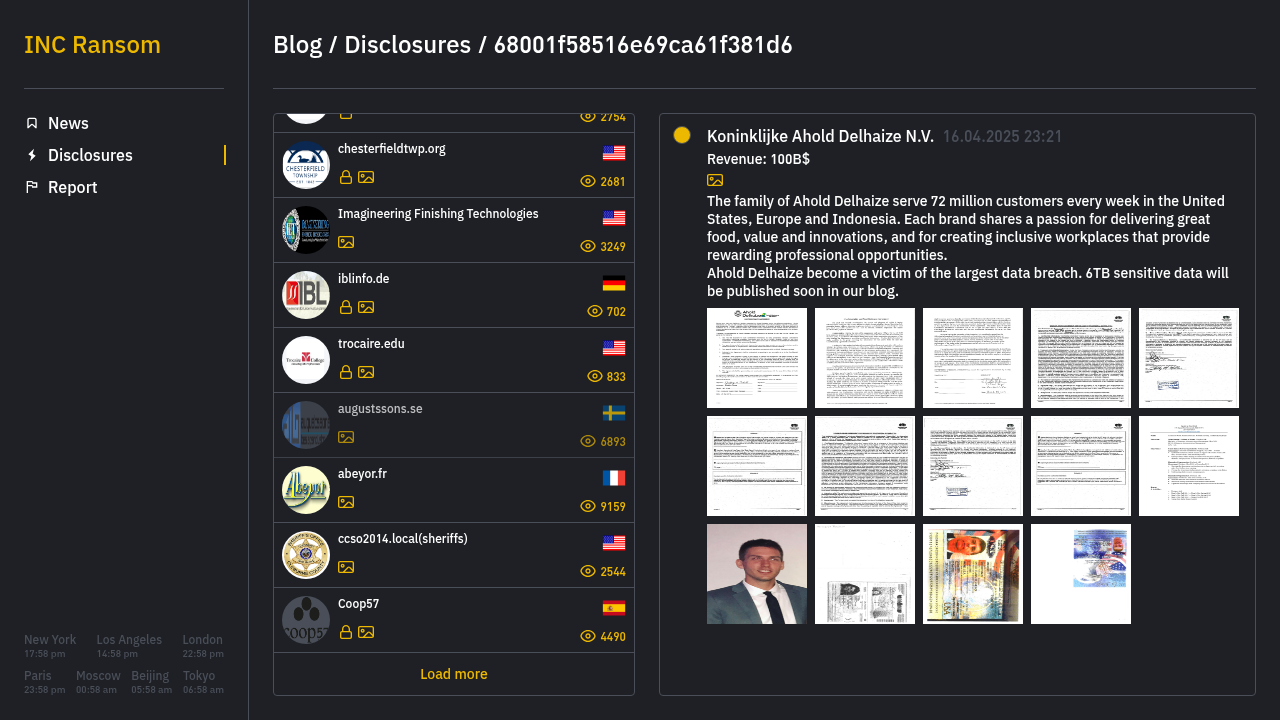Click the New York clock entry

click(50, 646)
